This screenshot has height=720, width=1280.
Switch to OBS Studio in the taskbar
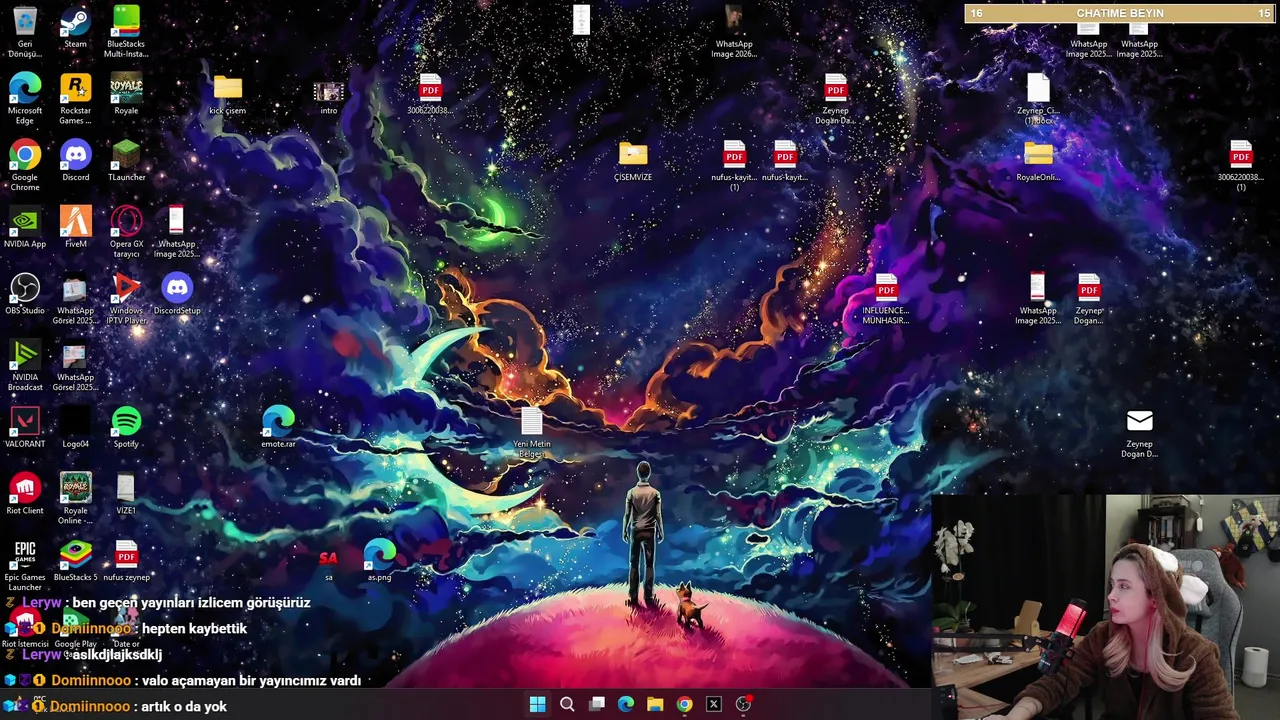tap(743, 704)
